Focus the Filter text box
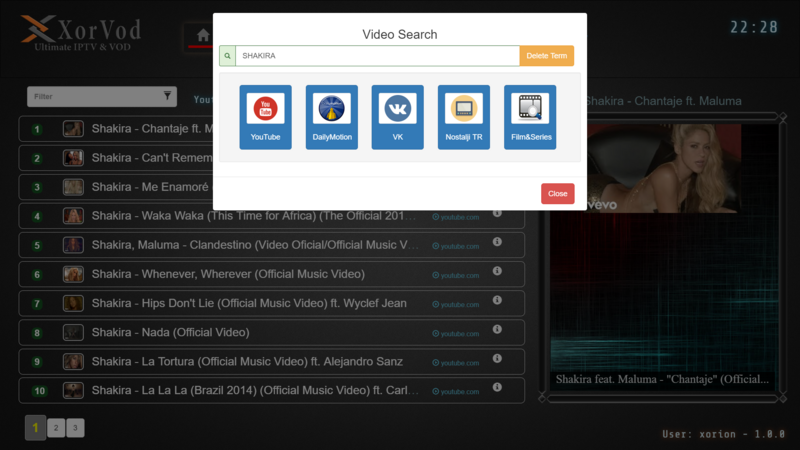The height and width of the screenshot is (450, 800). [x=102, y=96]
